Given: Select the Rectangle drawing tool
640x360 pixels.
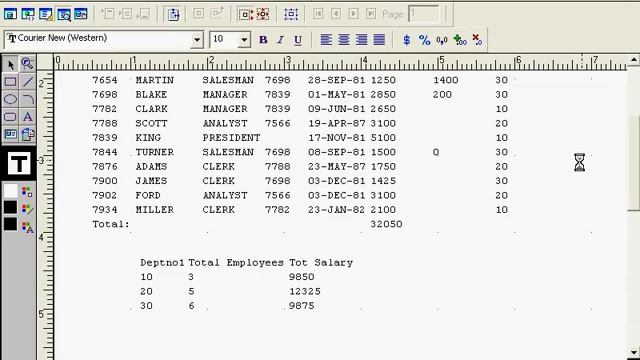Looking at the screenshot, I should pos(11,82).
